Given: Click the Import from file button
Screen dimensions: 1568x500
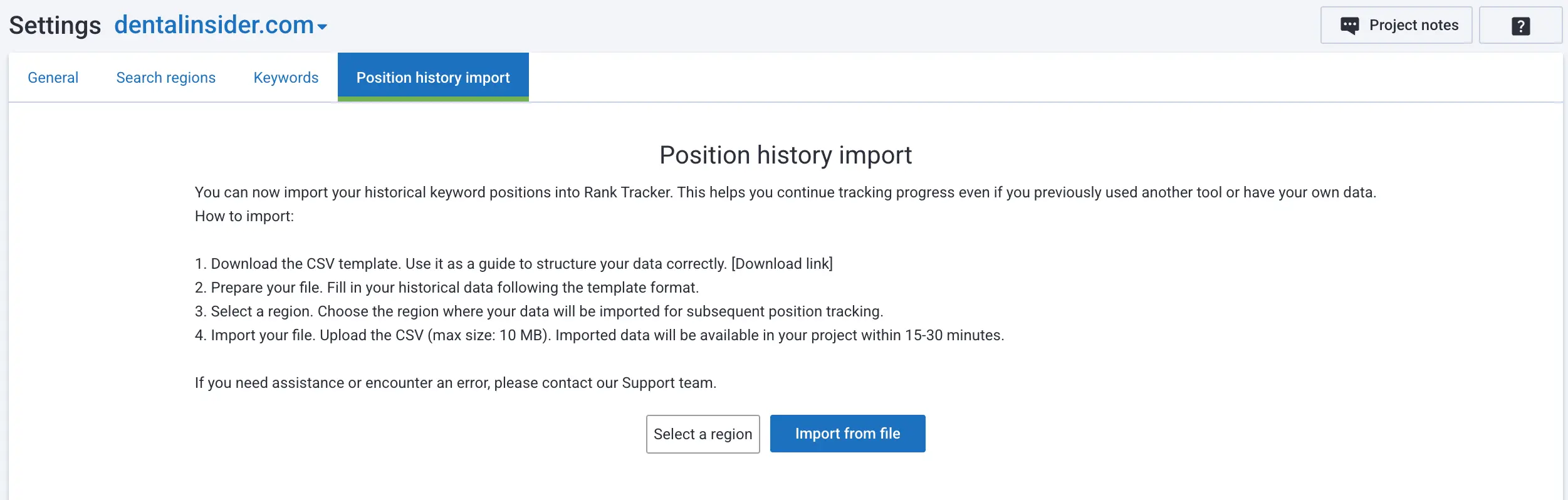Looking at the screenshot, I should tap(847, 434).
